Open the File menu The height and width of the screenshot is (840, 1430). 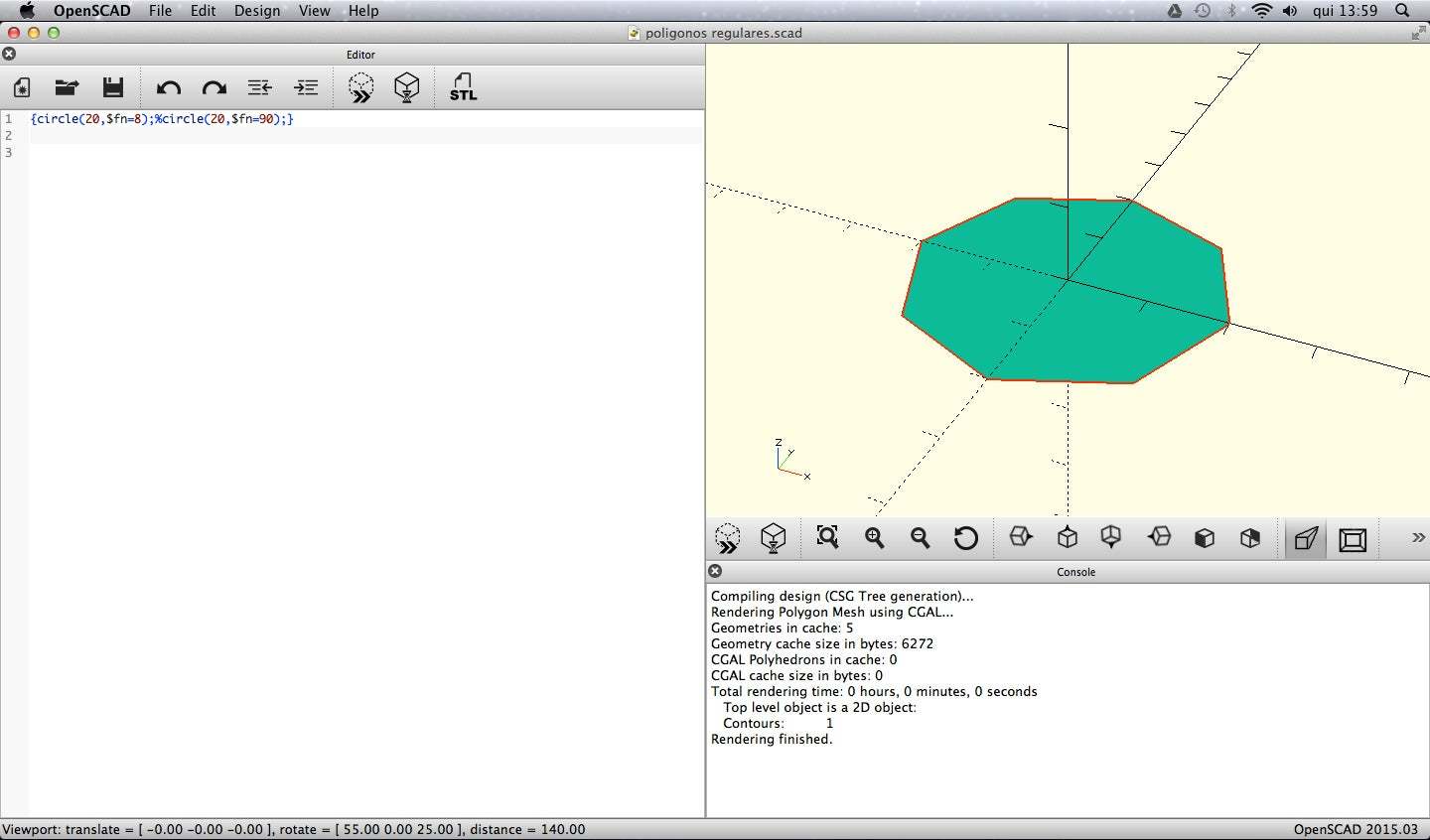[160, 11]
